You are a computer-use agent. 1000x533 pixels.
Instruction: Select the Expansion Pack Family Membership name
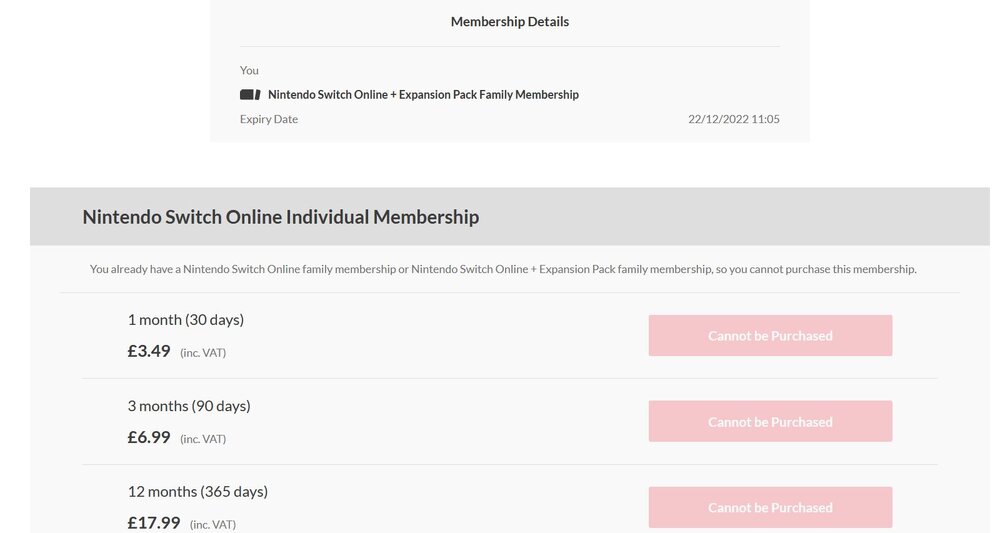tap(423, 94)
